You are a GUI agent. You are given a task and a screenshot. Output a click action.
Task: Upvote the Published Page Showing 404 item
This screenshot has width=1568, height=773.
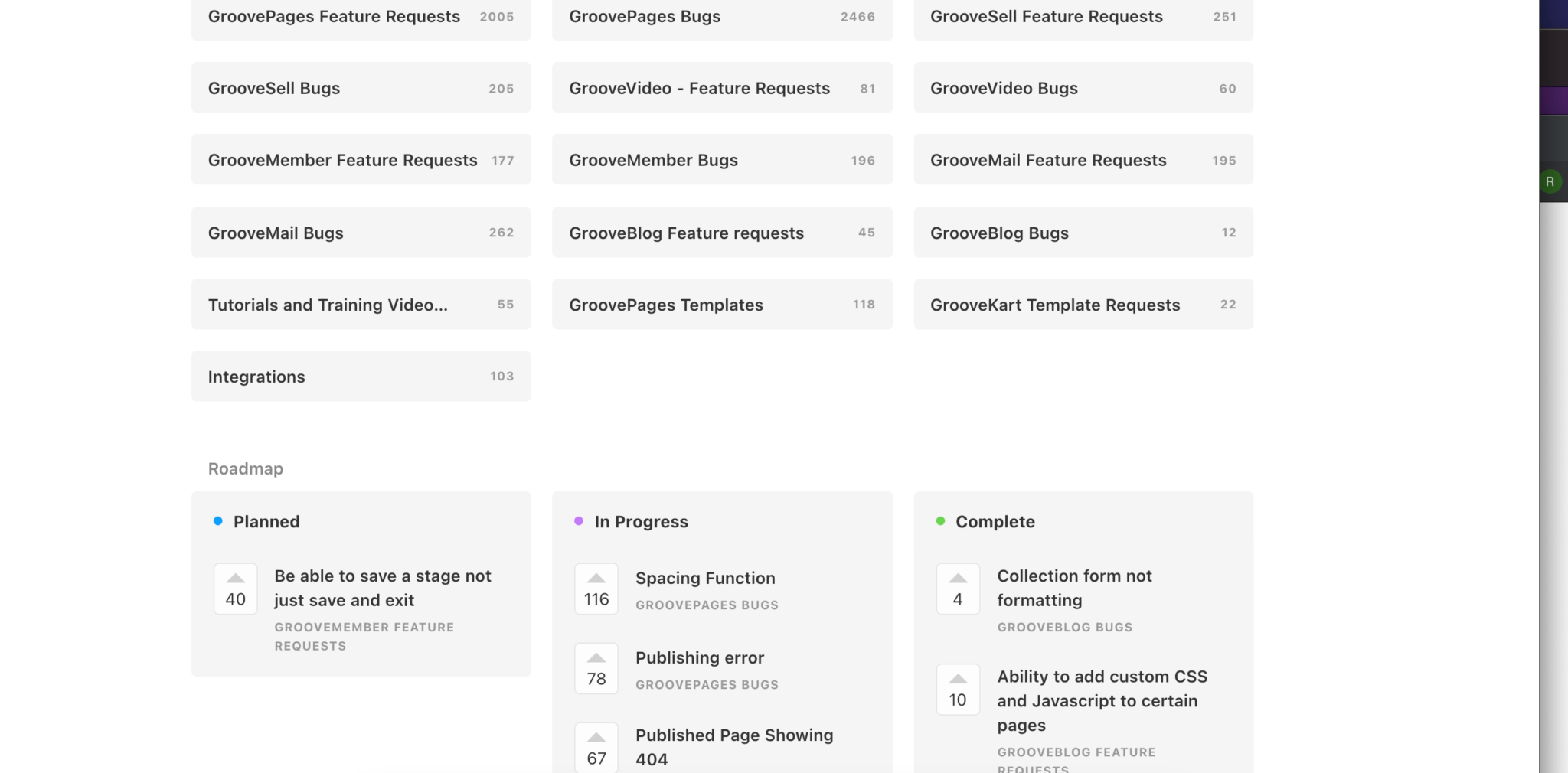(596, 745)
